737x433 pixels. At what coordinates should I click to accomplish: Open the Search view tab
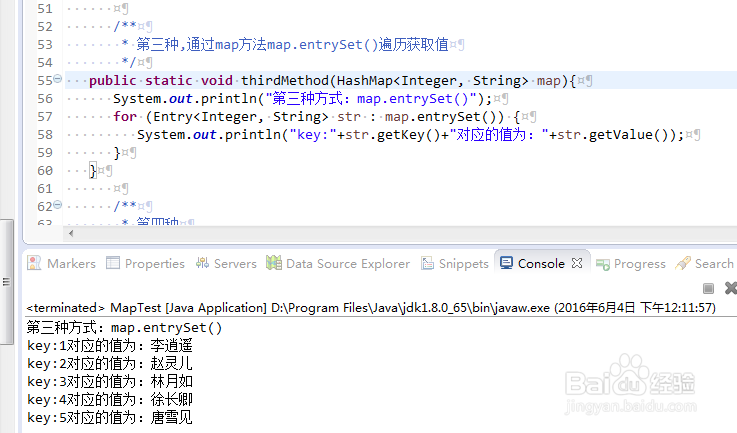pyautogui.click(x=705, y=264)
